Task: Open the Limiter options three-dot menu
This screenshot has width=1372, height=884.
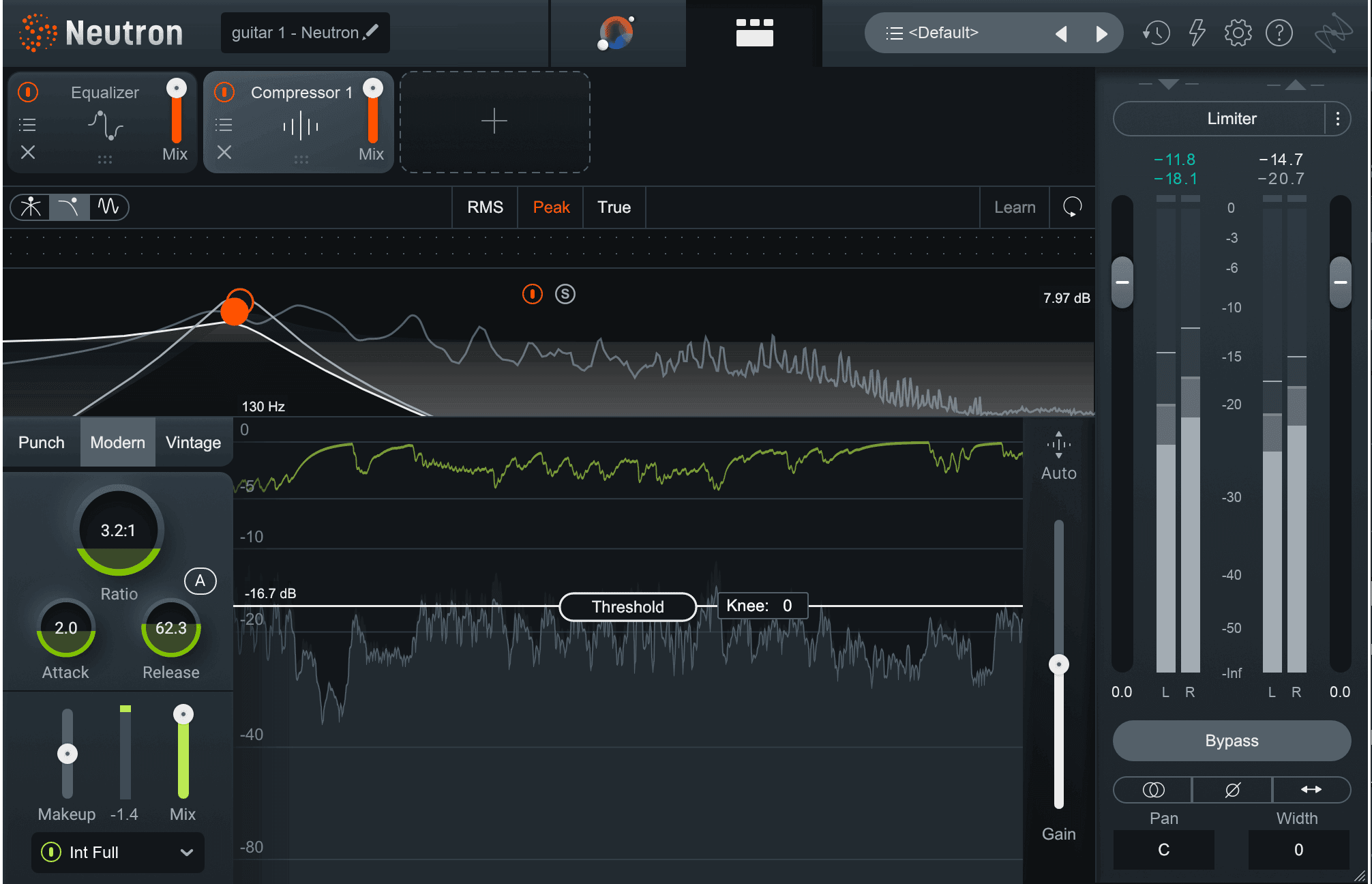Action: click(x=1338, y=119)
